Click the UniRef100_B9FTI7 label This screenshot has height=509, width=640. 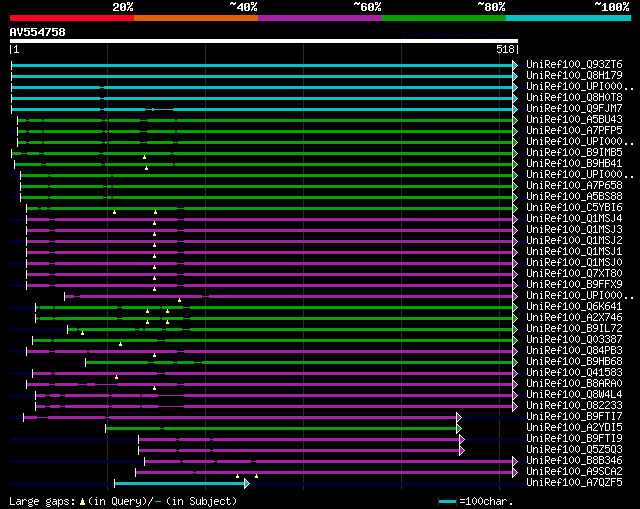coord(574,417)
